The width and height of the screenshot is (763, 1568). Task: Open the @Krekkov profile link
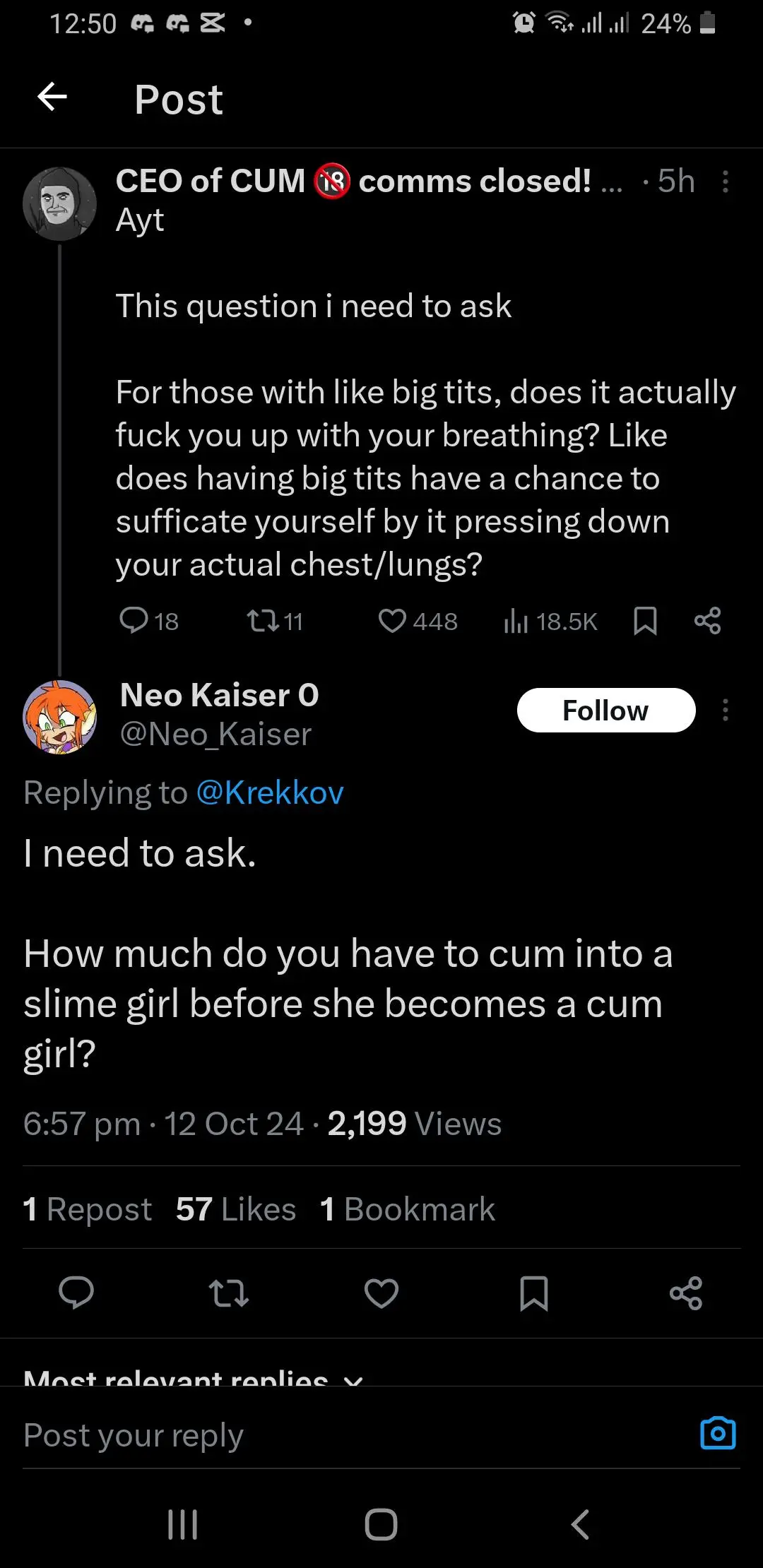coord(269,792)
